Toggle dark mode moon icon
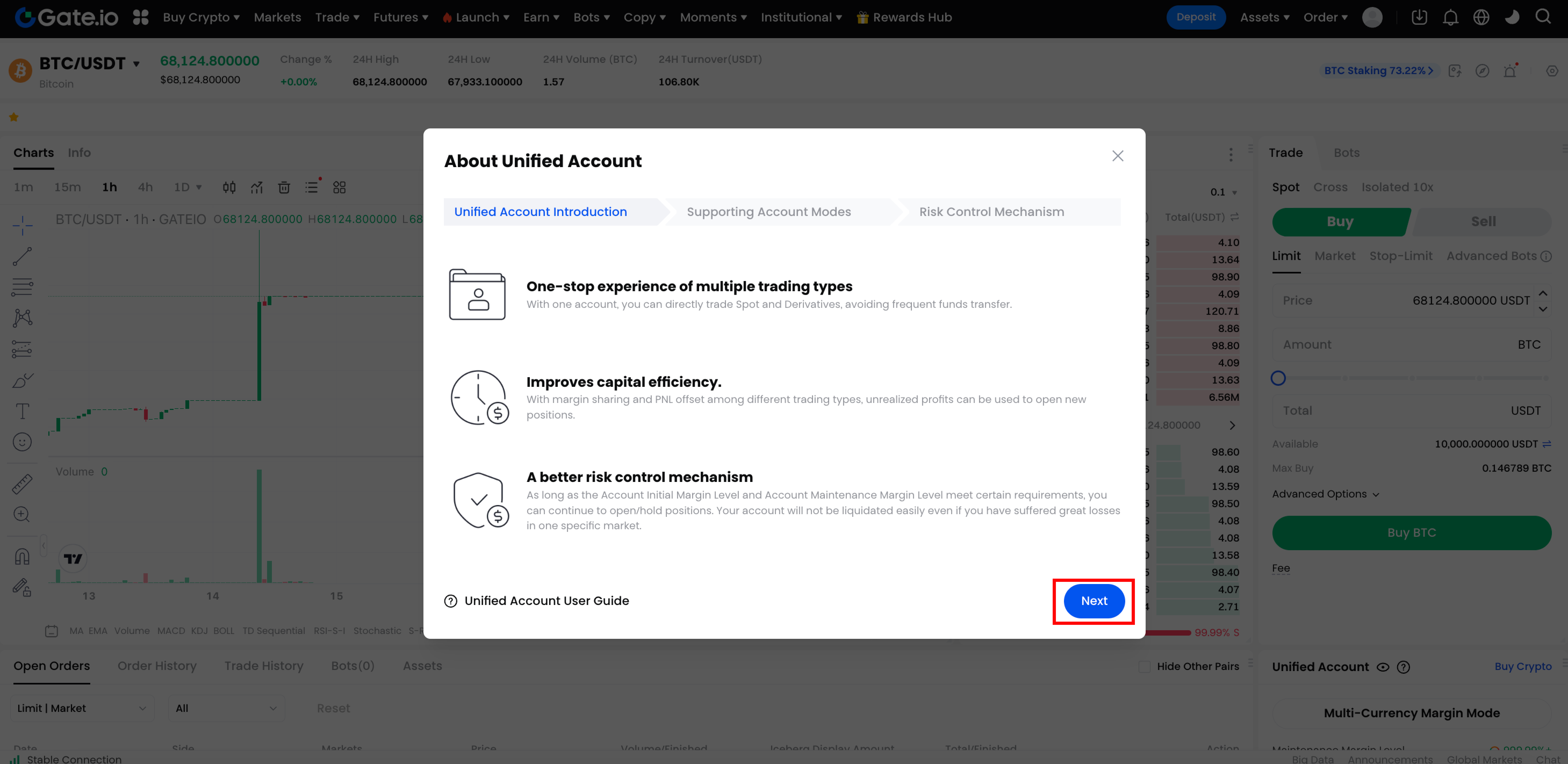1568x764 pixels. [x=1512, y=17]
